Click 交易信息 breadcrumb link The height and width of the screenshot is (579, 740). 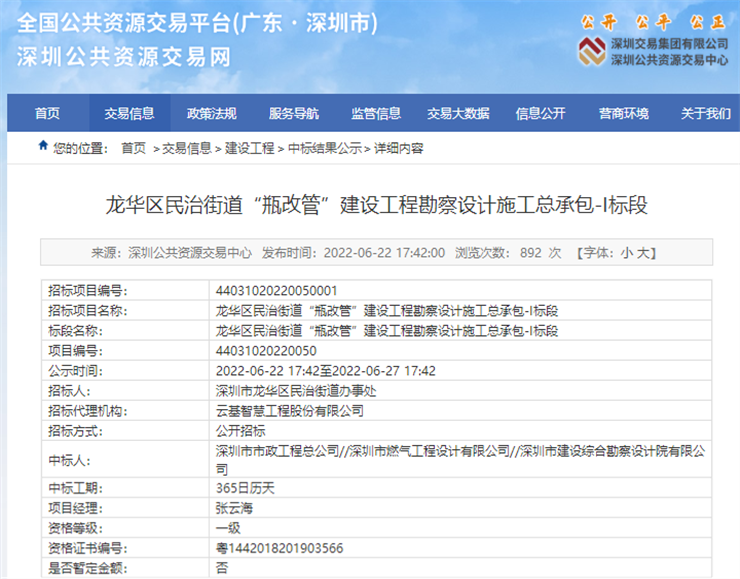(187, 148)
